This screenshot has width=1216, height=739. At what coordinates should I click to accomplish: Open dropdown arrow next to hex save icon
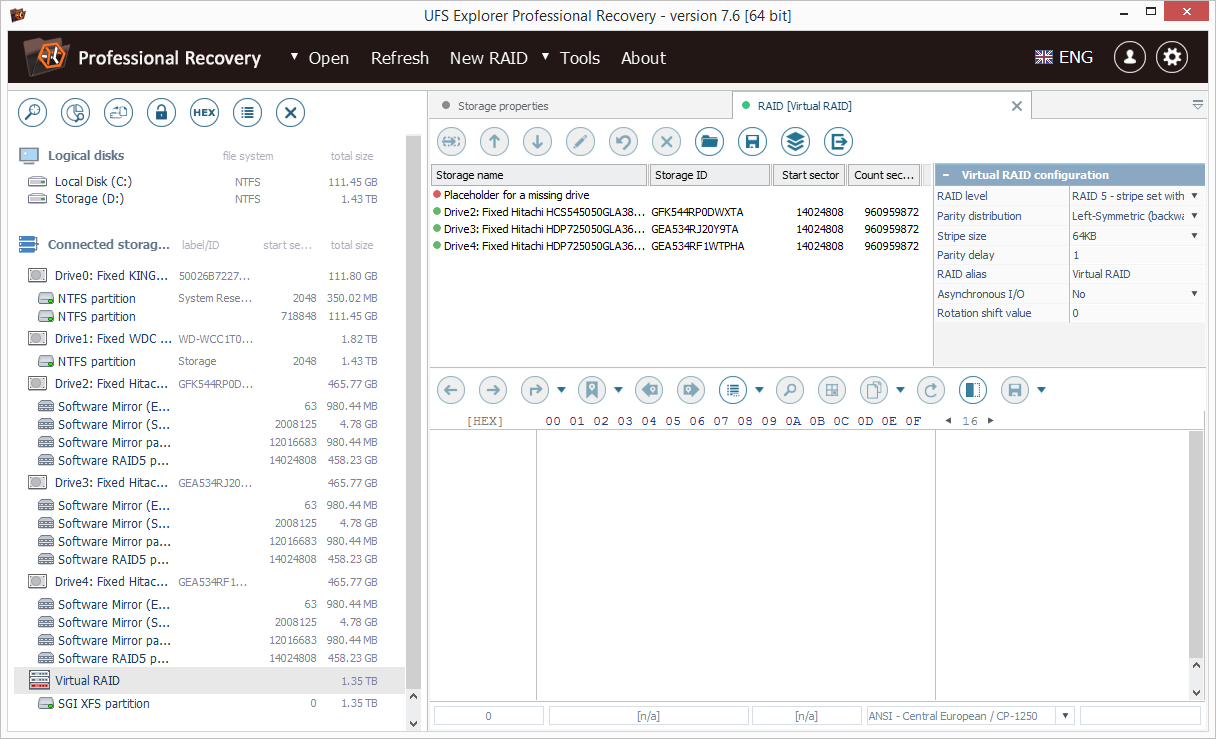[x=1041, y=390]
